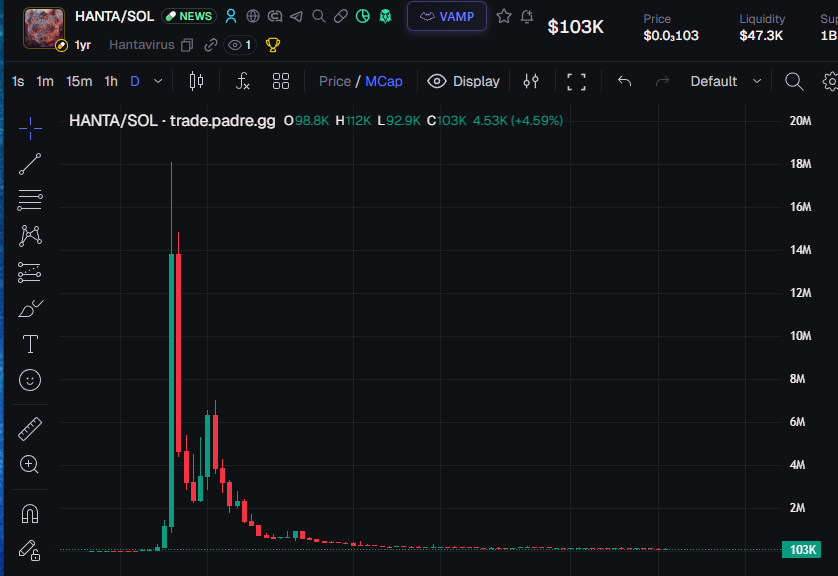Select the crosshair cursor tool

tap(30, 128)
